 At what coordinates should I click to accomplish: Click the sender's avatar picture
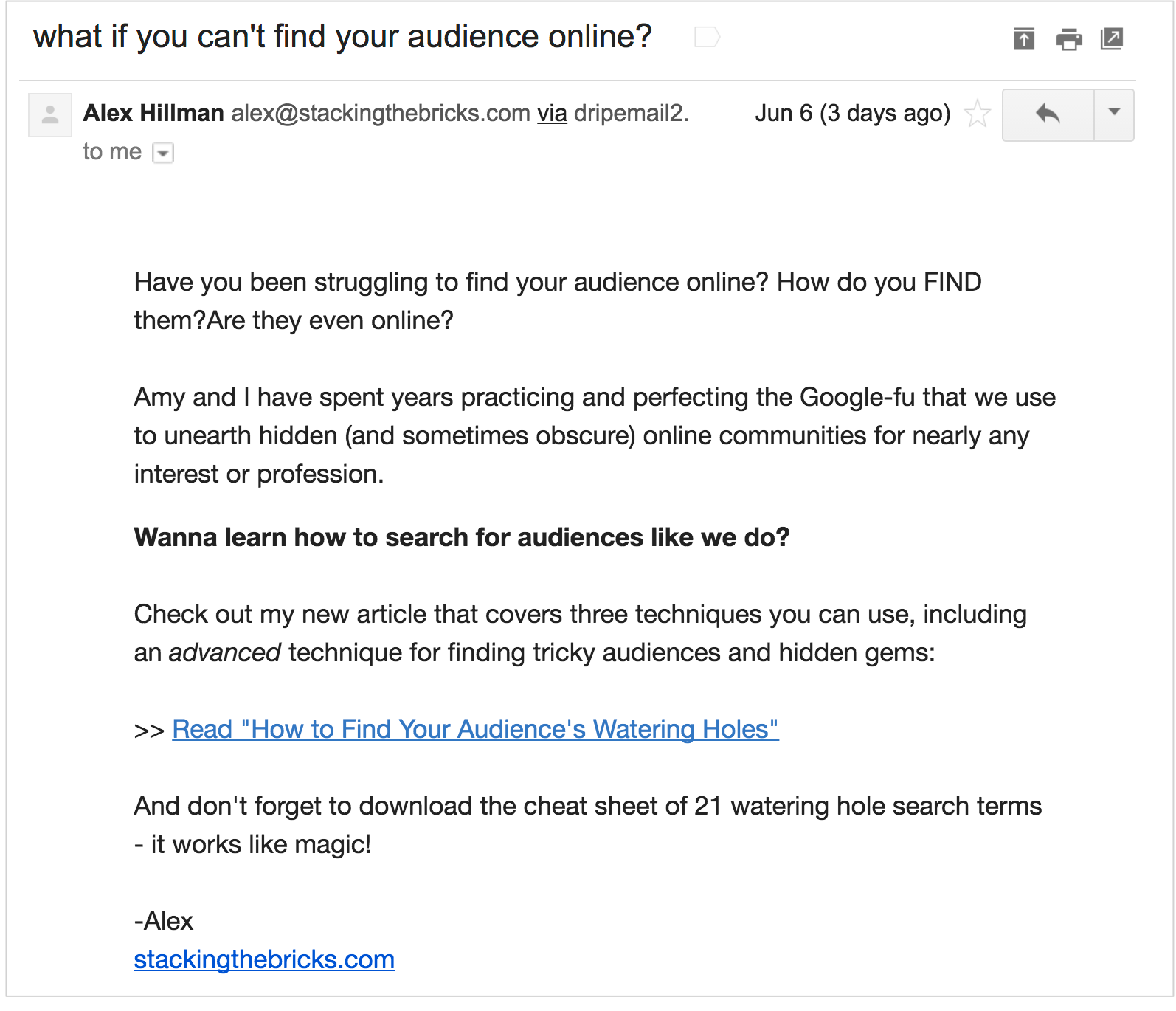[x=50, y=115]
